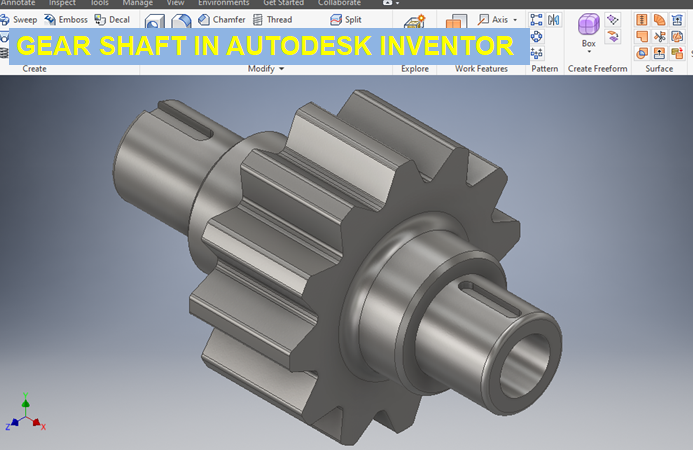Select the Decal tool
This screenshot has width=693, height=450.
(x=112, y=19)
